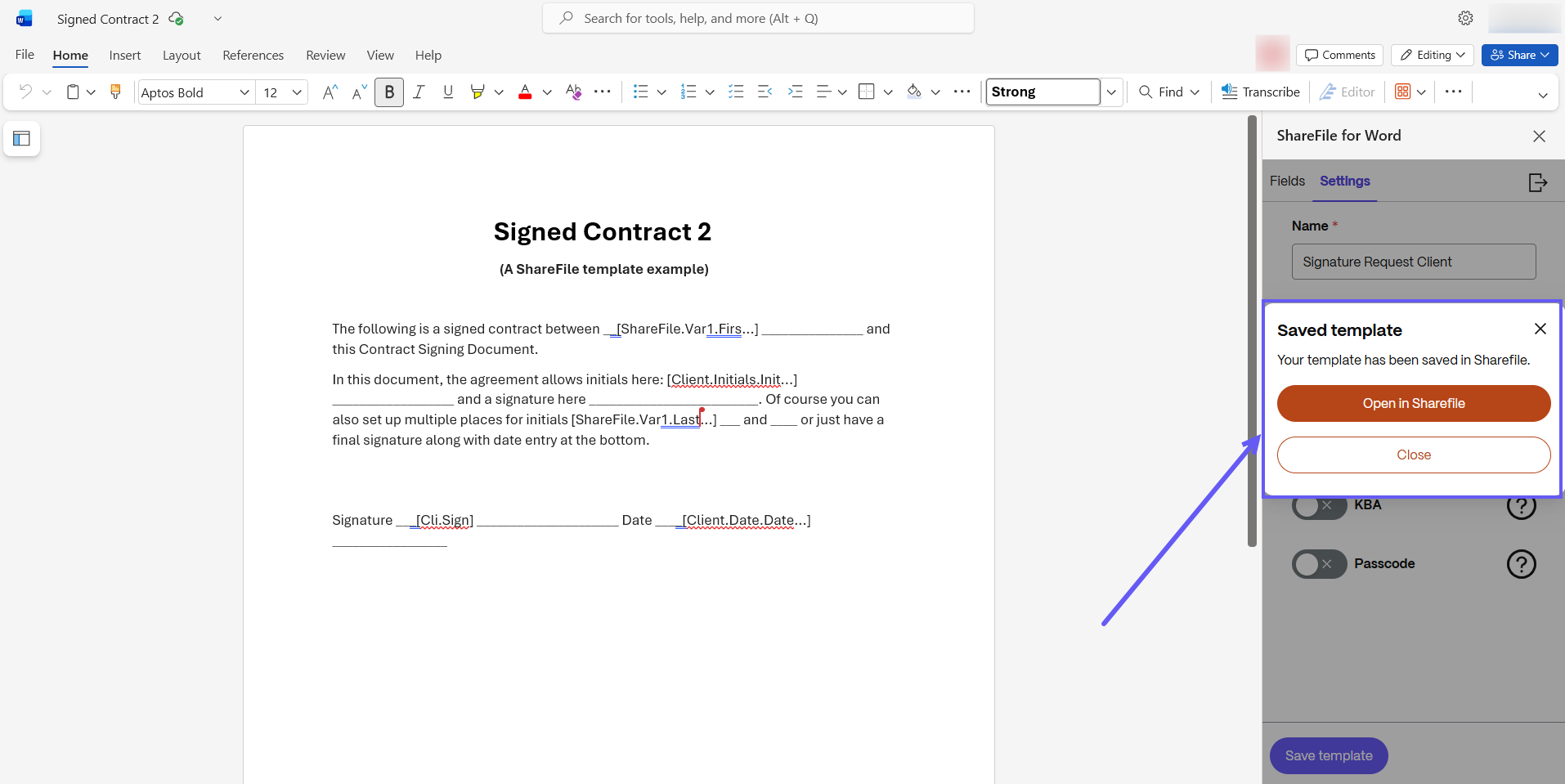This screenshot has width=1565, height=784.
Task: Click the checklist icon
Action: coord(736,92)
